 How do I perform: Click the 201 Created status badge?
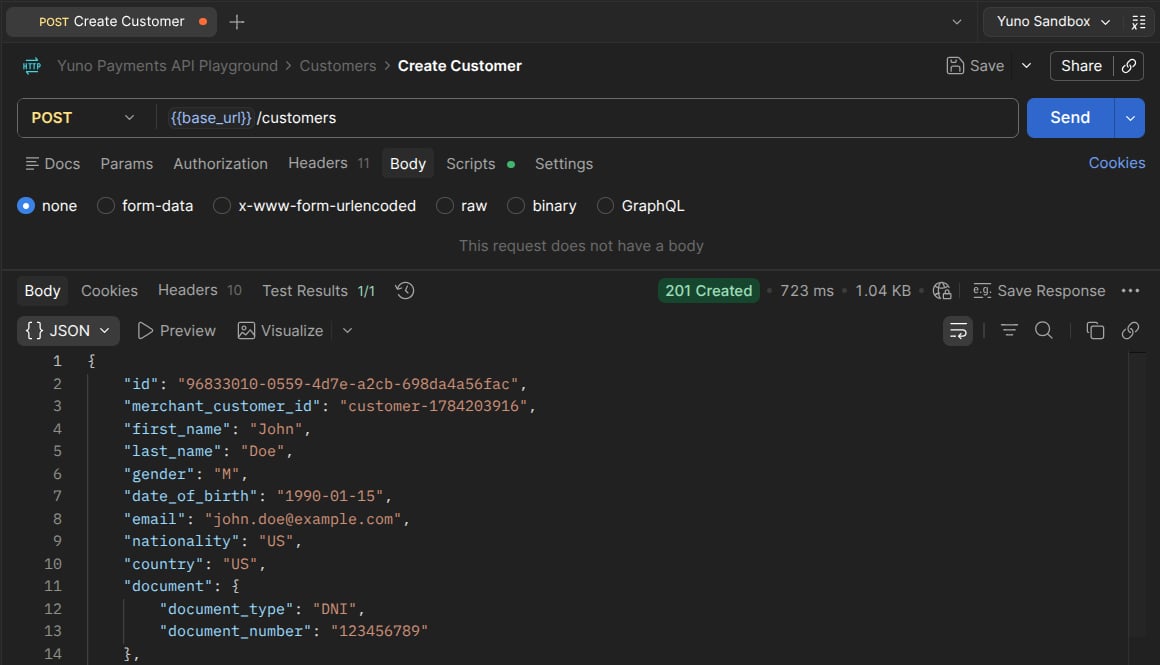tap(708, 291)
